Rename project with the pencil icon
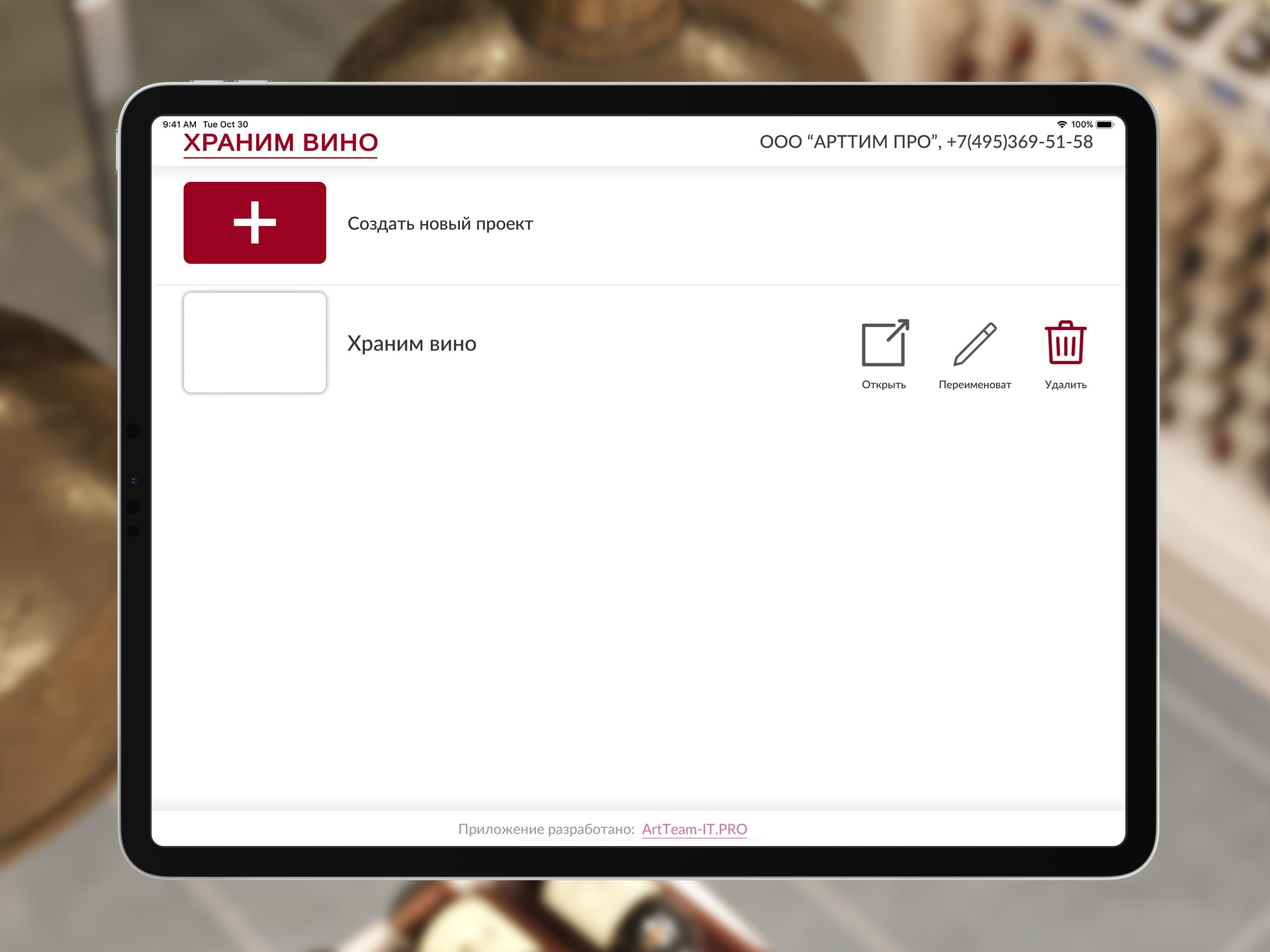 [975, 344]
